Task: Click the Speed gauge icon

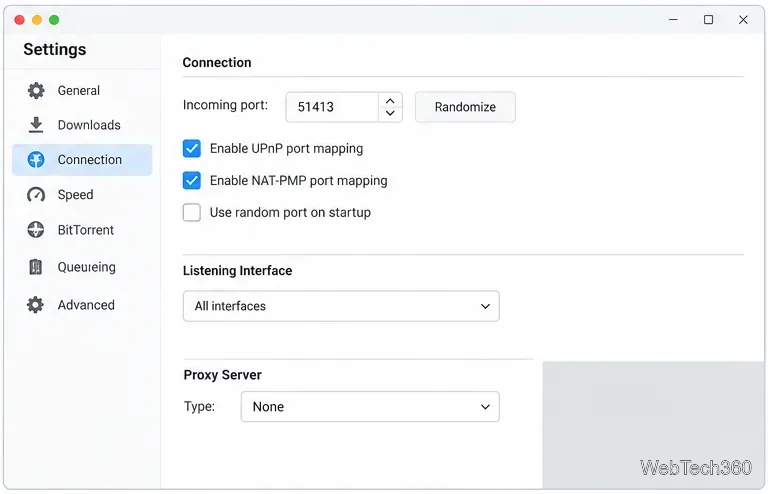Action: pyautogui.click(x=36, y=194)
